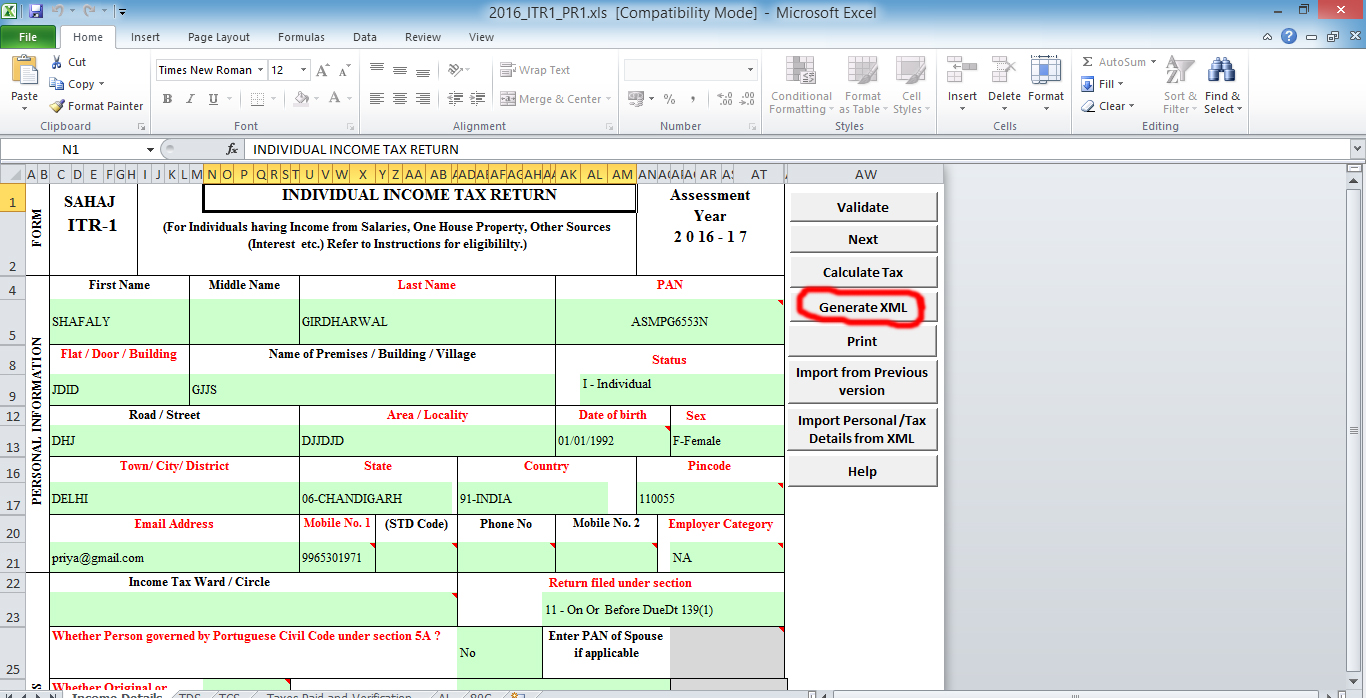Image resolution: width=1366 pixels, height=698 pixels.
Task: Click the Paste clipboard icon
Action: point(24,72)
